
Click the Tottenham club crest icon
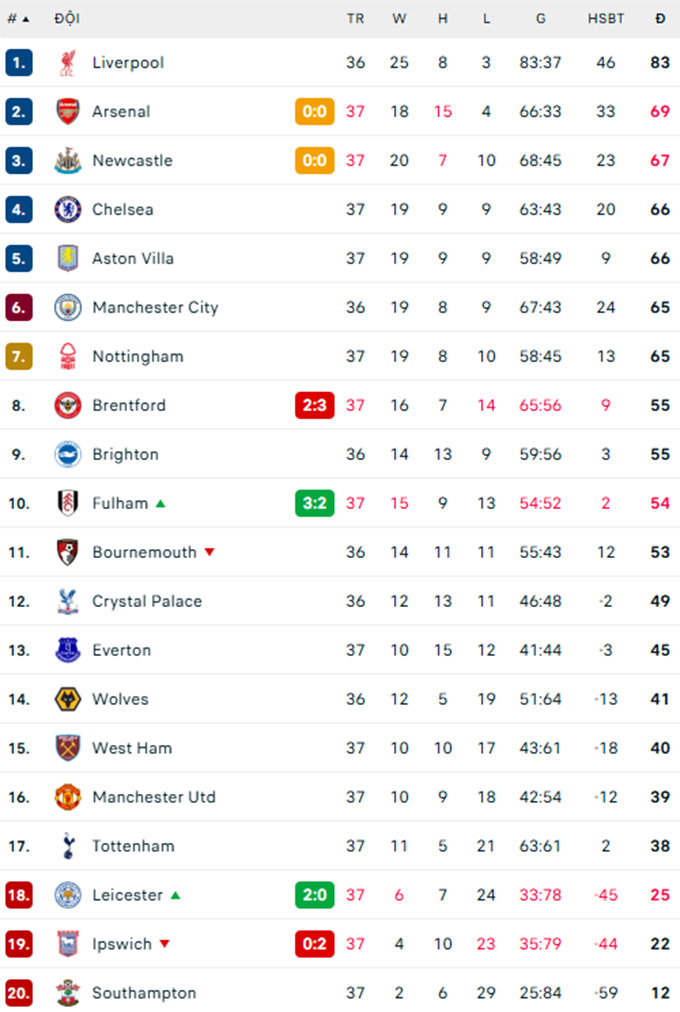[x=68, y=847]
